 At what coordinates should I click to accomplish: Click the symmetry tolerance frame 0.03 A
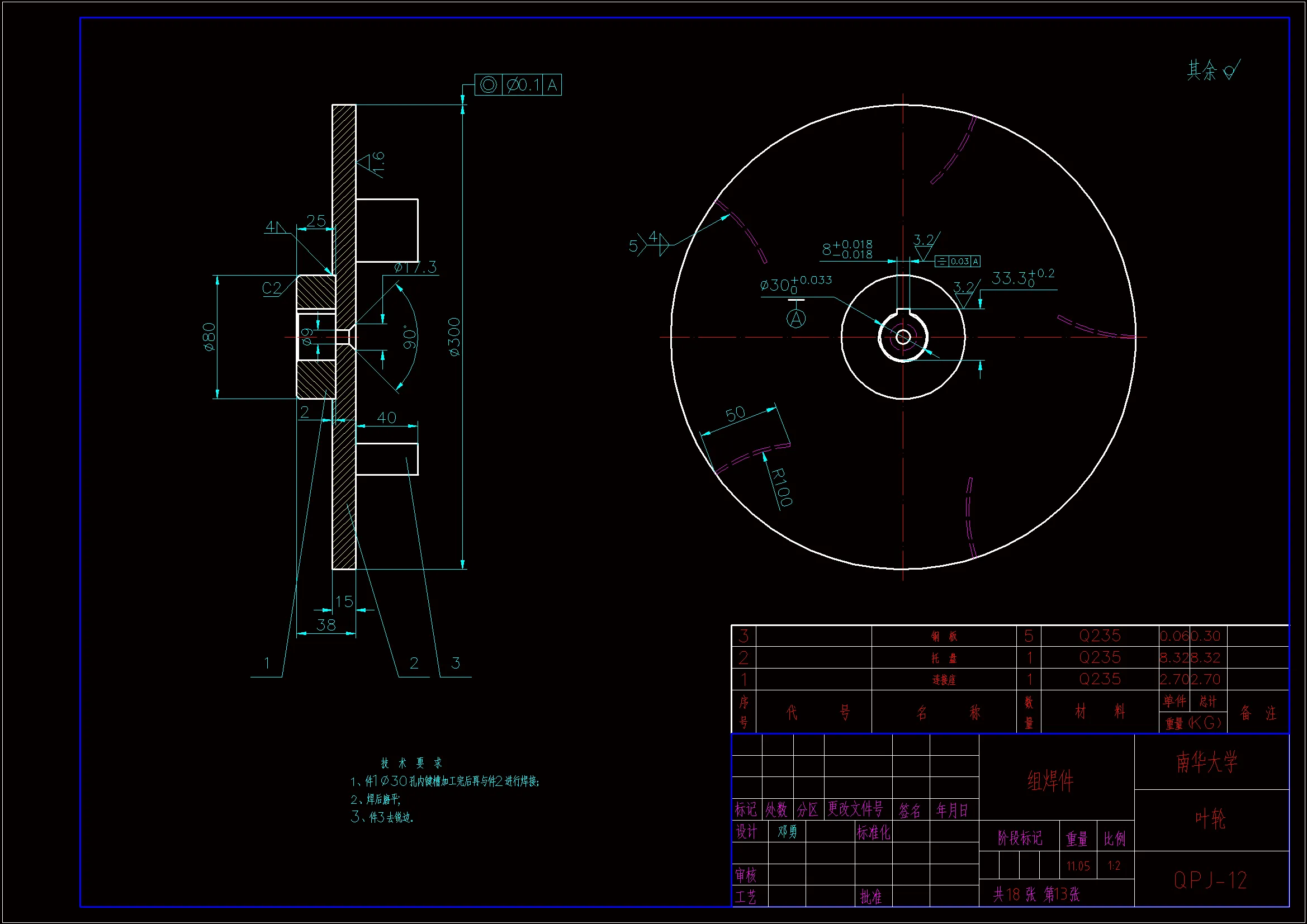[958, 261]
